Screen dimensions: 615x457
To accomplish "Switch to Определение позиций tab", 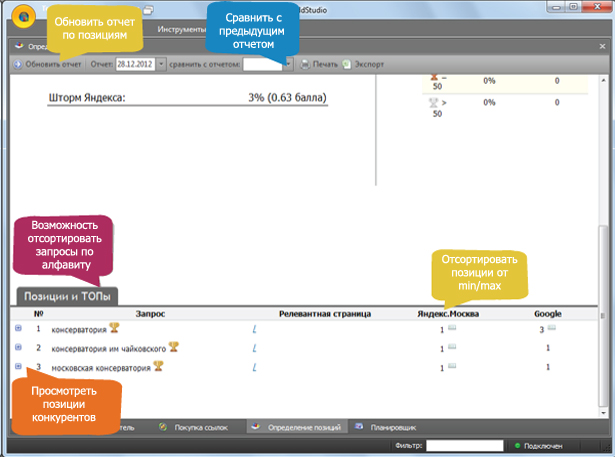I will click(297, 427).
